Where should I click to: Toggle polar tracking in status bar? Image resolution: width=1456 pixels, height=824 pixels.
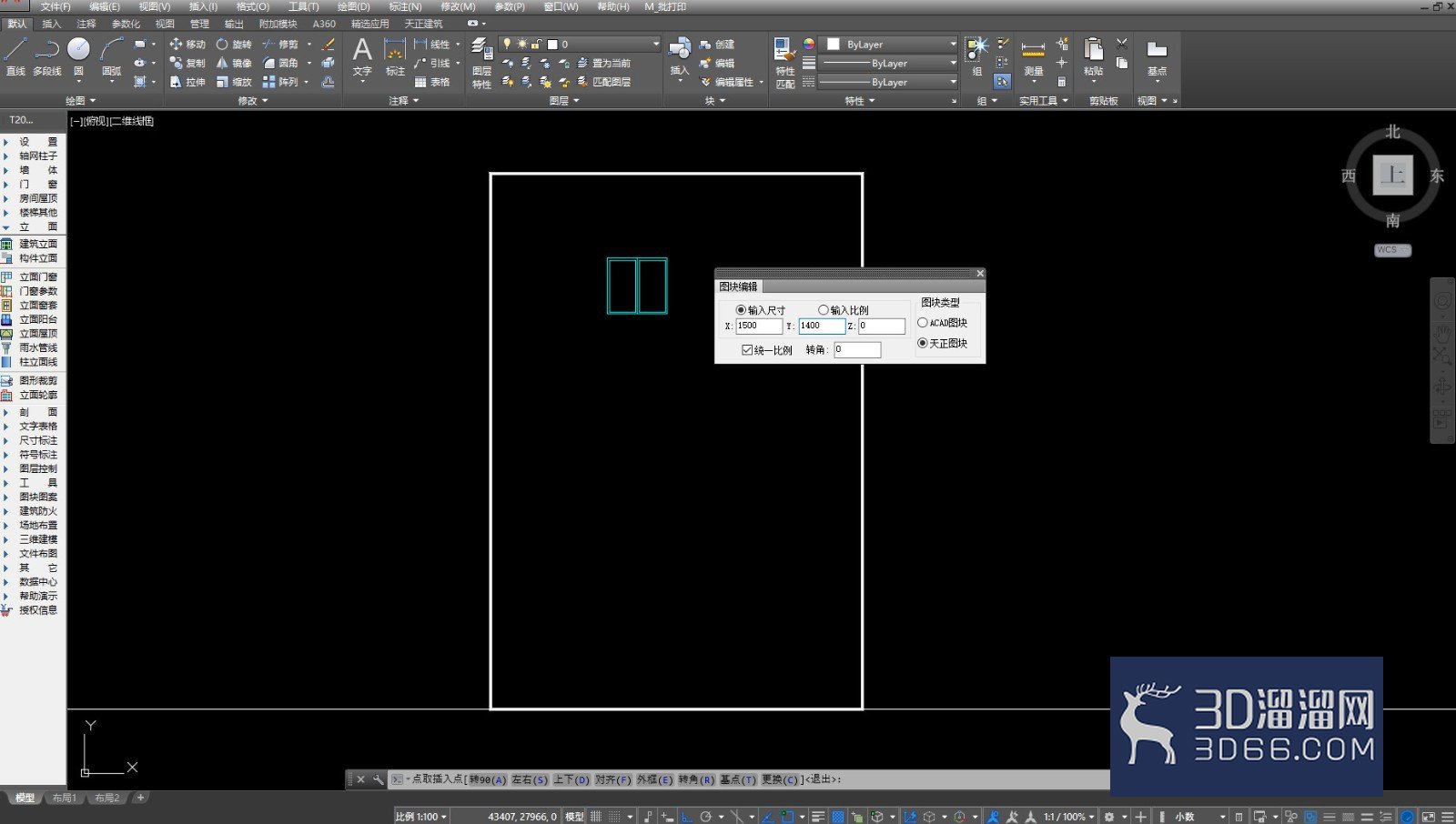(x=705, y=817)
